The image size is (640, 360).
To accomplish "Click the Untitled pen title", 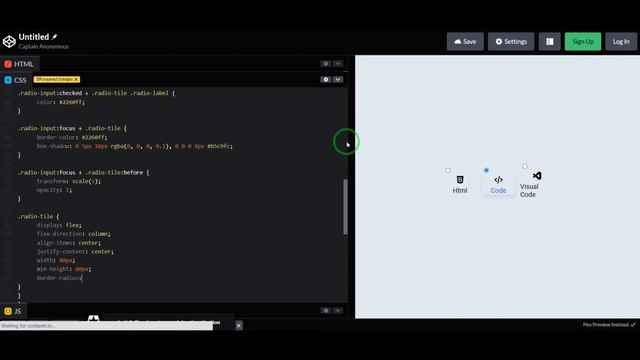I will [x=34, y=37].
